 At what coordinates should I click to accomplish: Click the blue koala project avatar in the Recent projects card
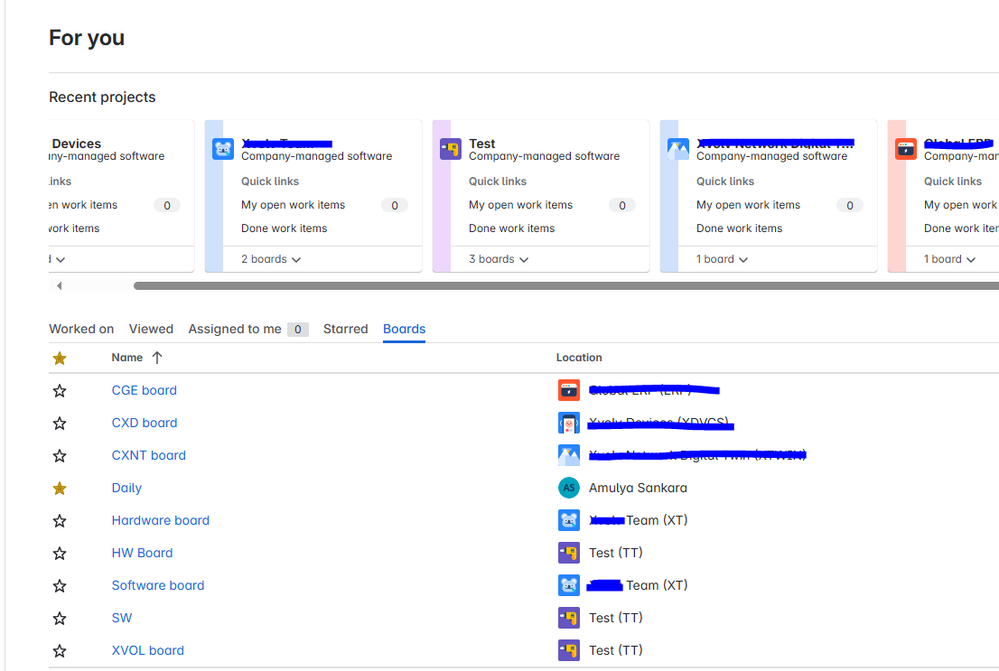223,149
